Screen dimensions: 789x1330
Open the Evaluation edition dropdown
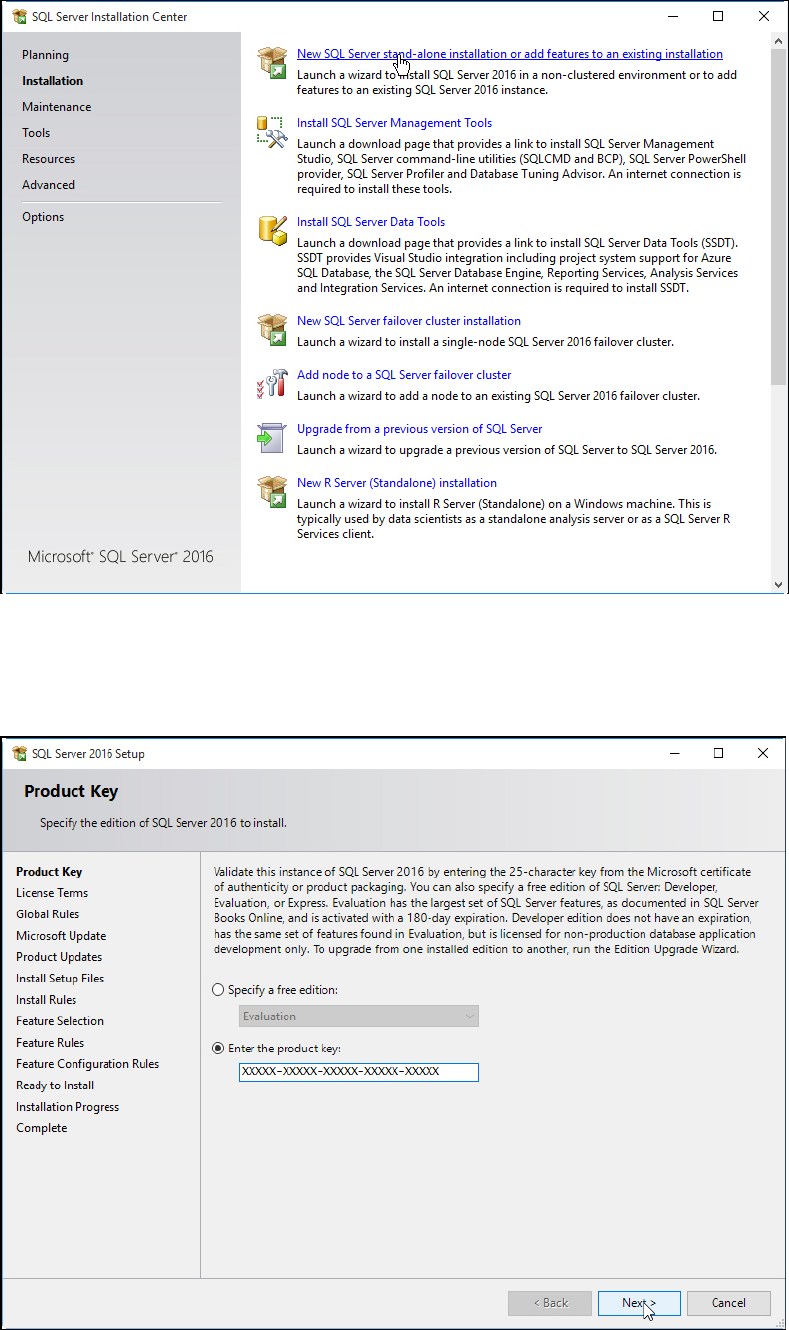(359, 1016)
